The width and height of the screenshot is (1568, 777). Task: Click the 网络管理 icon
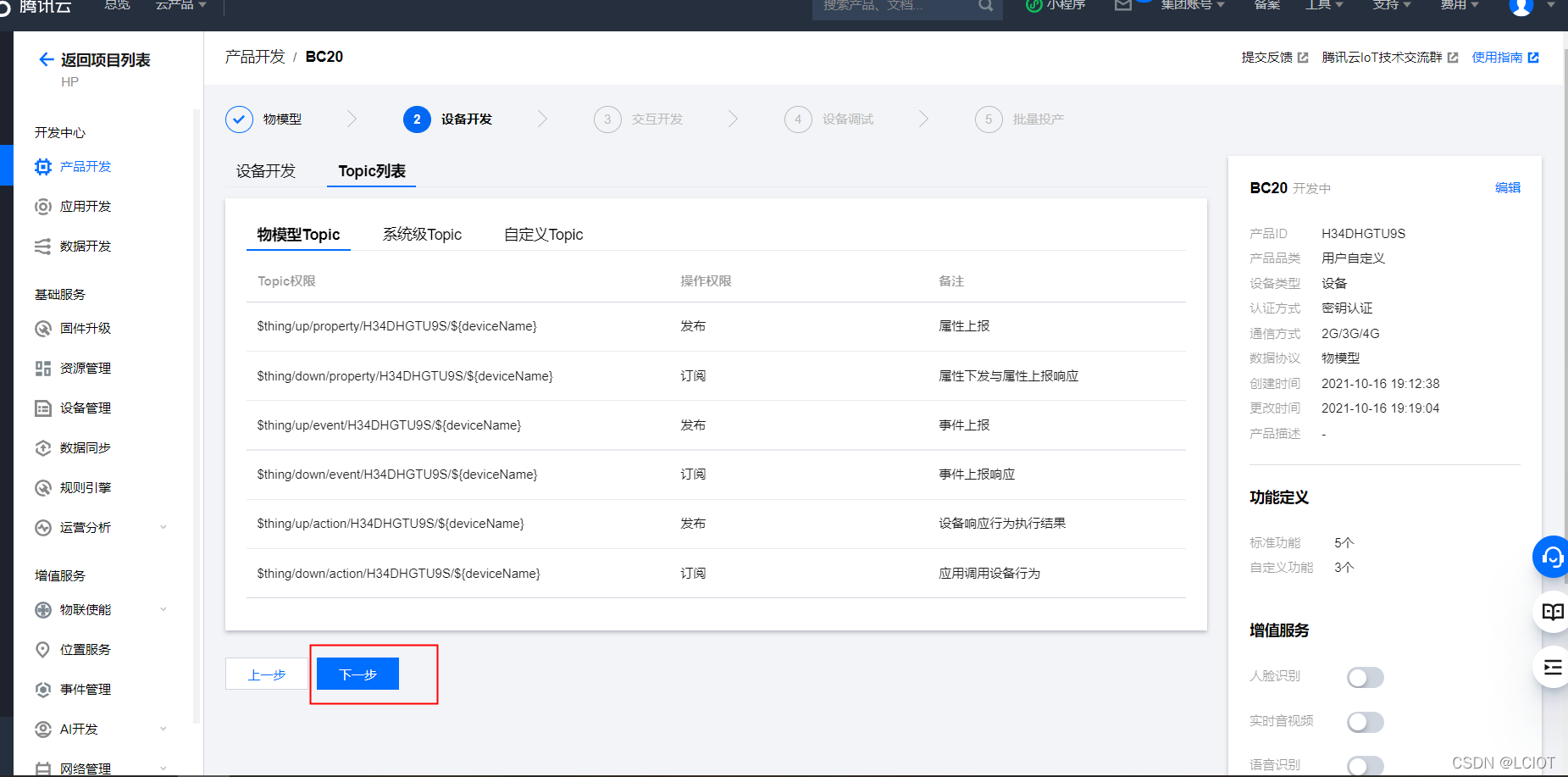(x=43, y=769)
